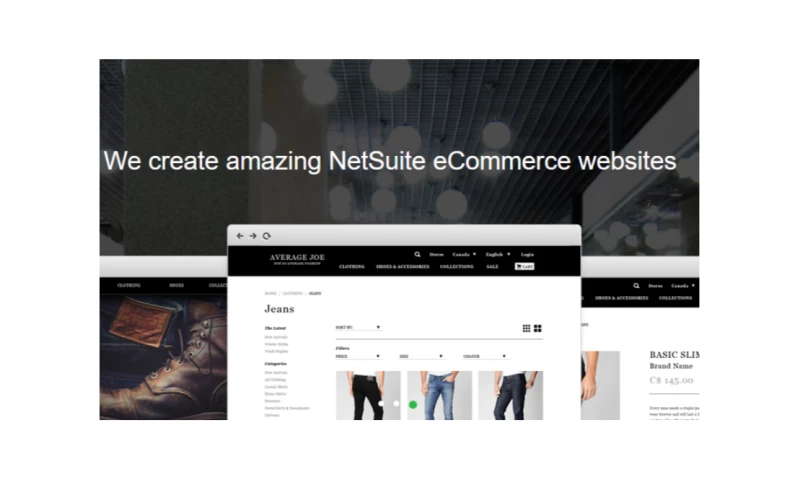The image size is (800, 480).
Task: Click search magnifier in right background site
Action: [x=636, y=286]
